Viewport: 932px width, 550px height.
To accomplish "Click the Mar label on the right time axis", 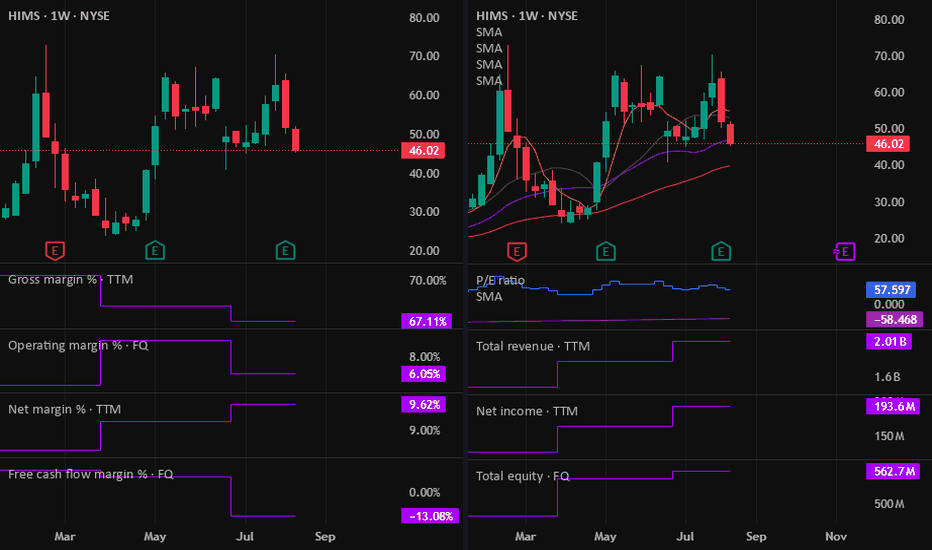I will (525, 536).
